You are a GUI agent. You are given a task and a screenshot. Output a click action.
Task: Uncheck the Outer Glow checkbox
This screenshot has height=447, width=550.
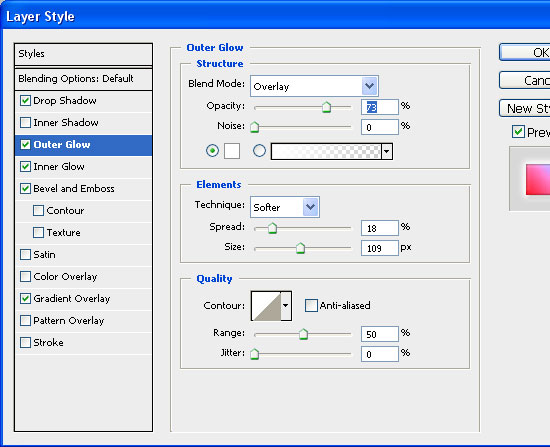25,145
